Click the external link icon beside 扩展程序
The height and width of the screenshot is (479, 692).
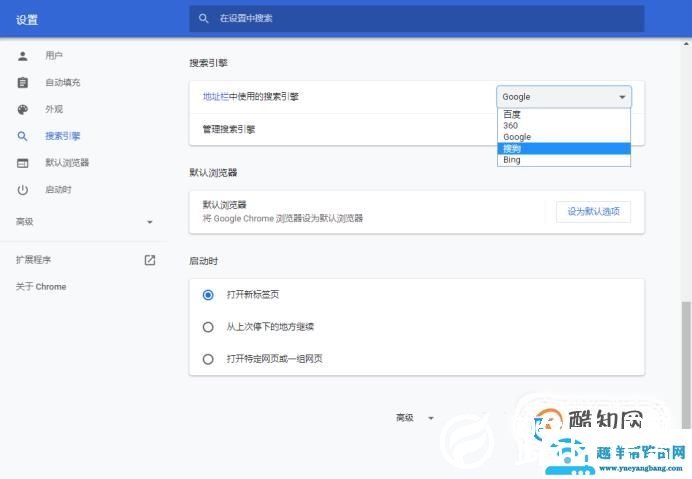click(x=150, y=260)
